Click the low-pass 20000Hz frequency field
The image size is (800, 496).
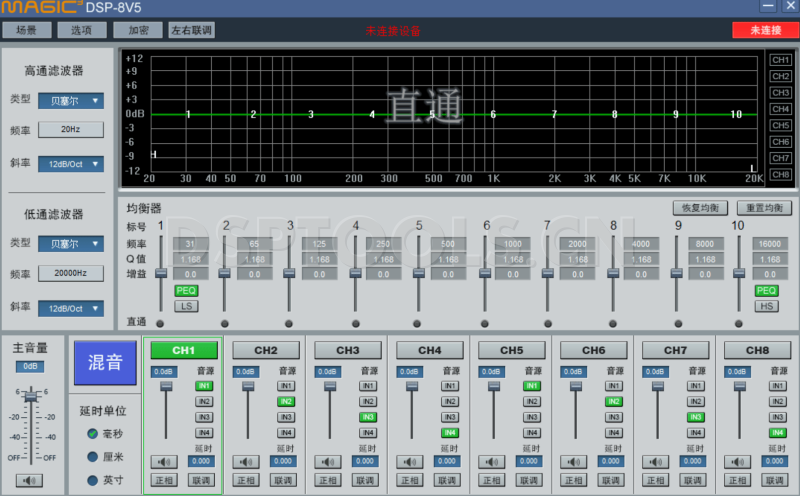point(70,274)
